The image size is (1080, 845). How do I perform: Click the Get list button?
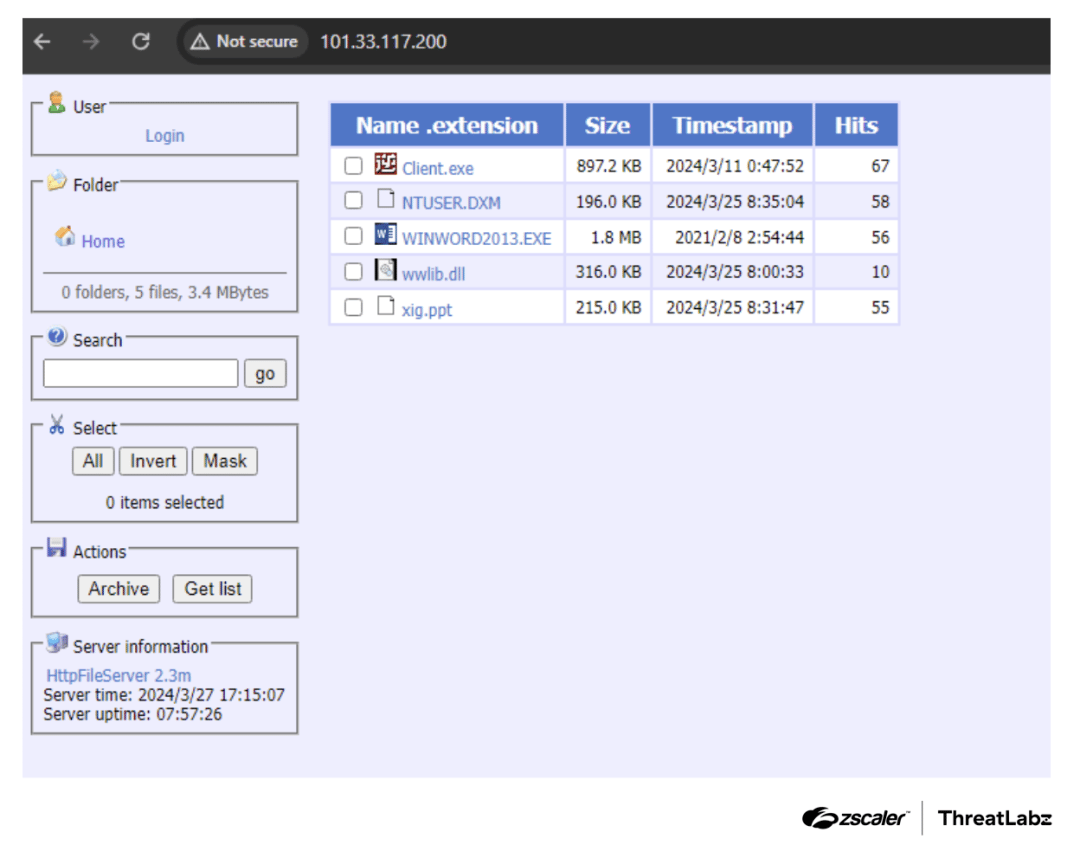click(212, 589)
